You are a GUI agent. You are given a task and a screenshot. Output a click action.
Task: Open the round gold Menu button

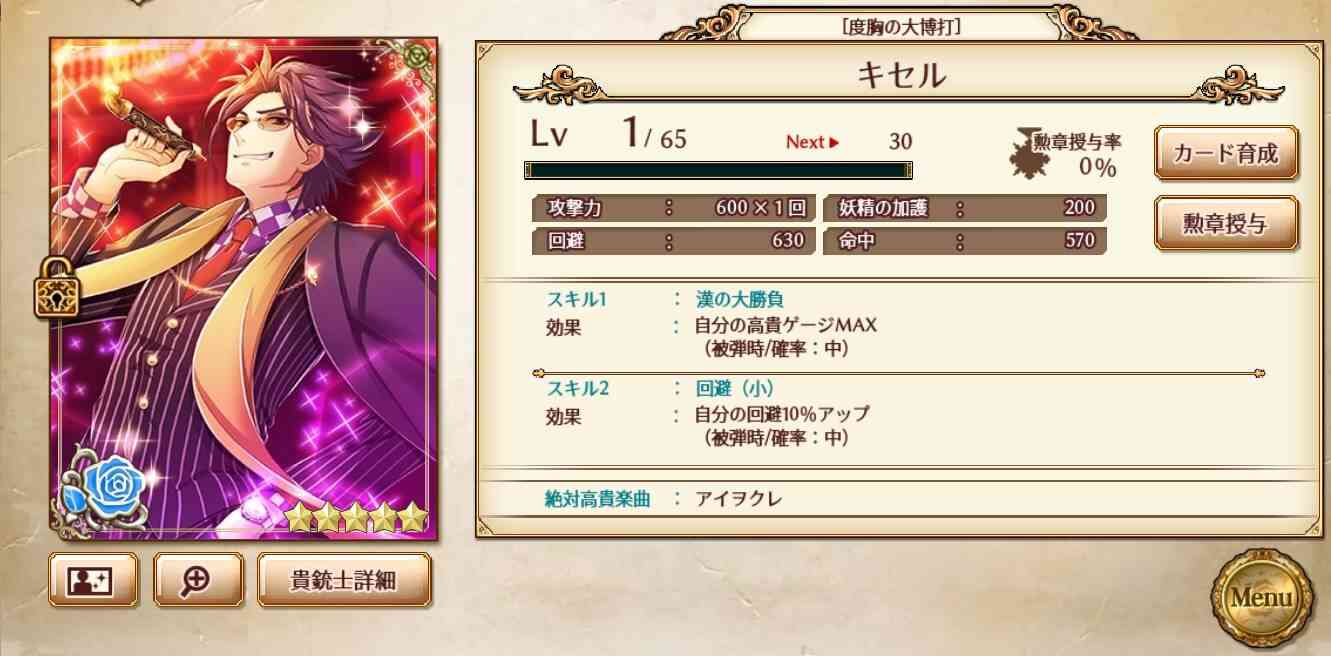point(1260,597)
